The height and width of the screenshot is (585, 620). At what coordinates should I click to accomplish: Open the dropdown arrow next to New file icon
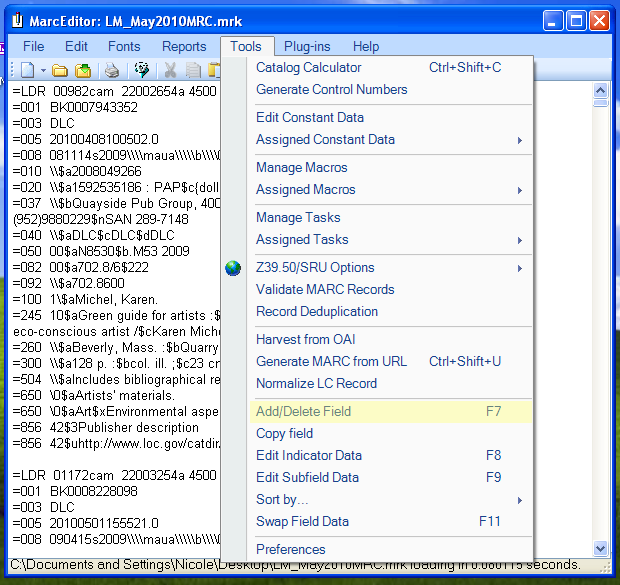[x=41, y=70]
